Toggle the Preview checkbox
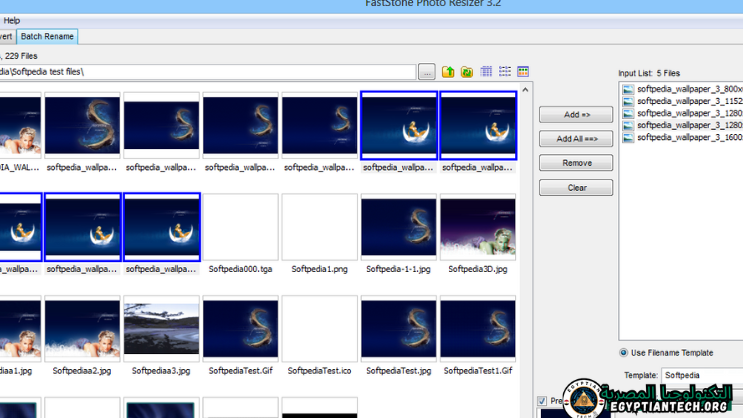The image size is (743, 418). [x=543, y=401]
